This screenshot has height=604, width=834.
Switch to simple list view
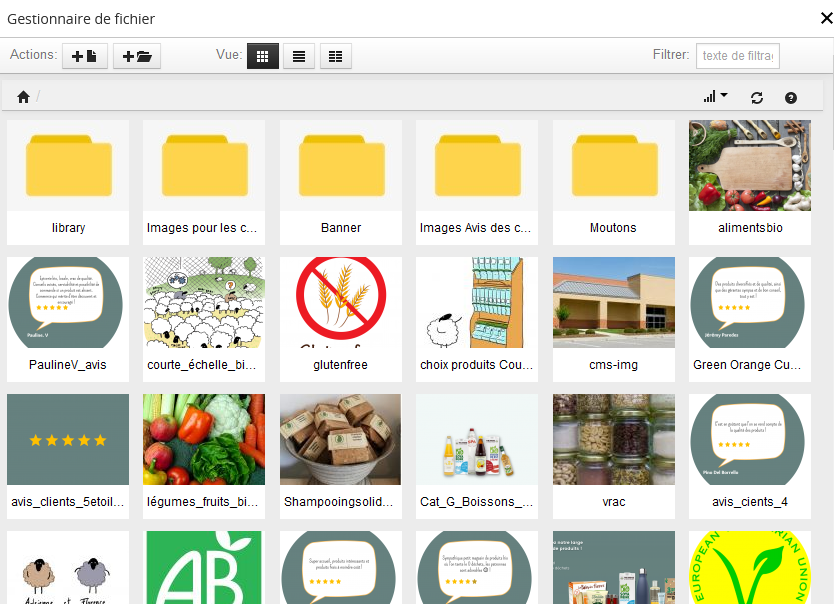coord(299,56)
